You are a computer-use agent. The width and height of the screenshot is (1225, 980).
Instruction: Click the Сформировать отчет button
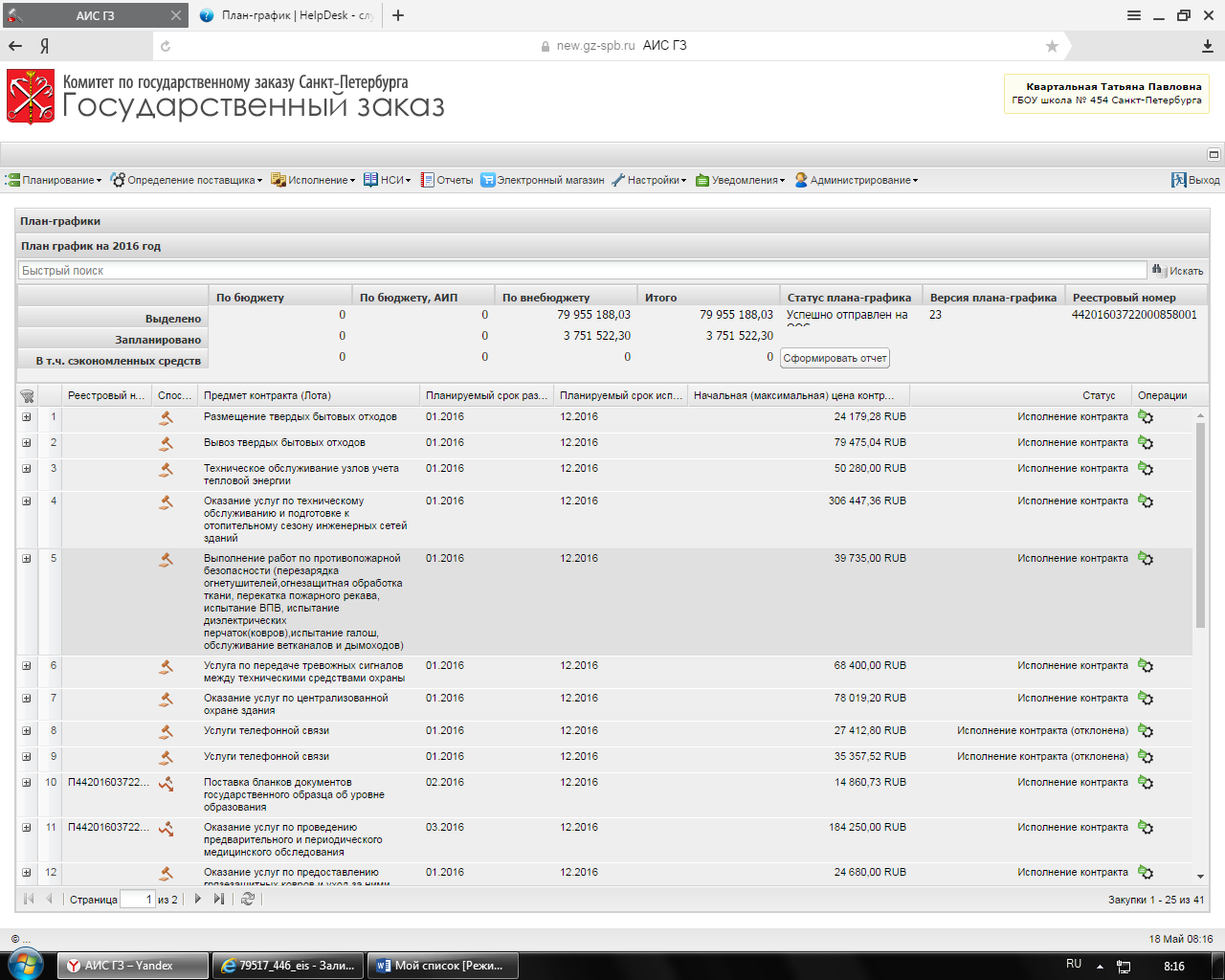[835, 358]
